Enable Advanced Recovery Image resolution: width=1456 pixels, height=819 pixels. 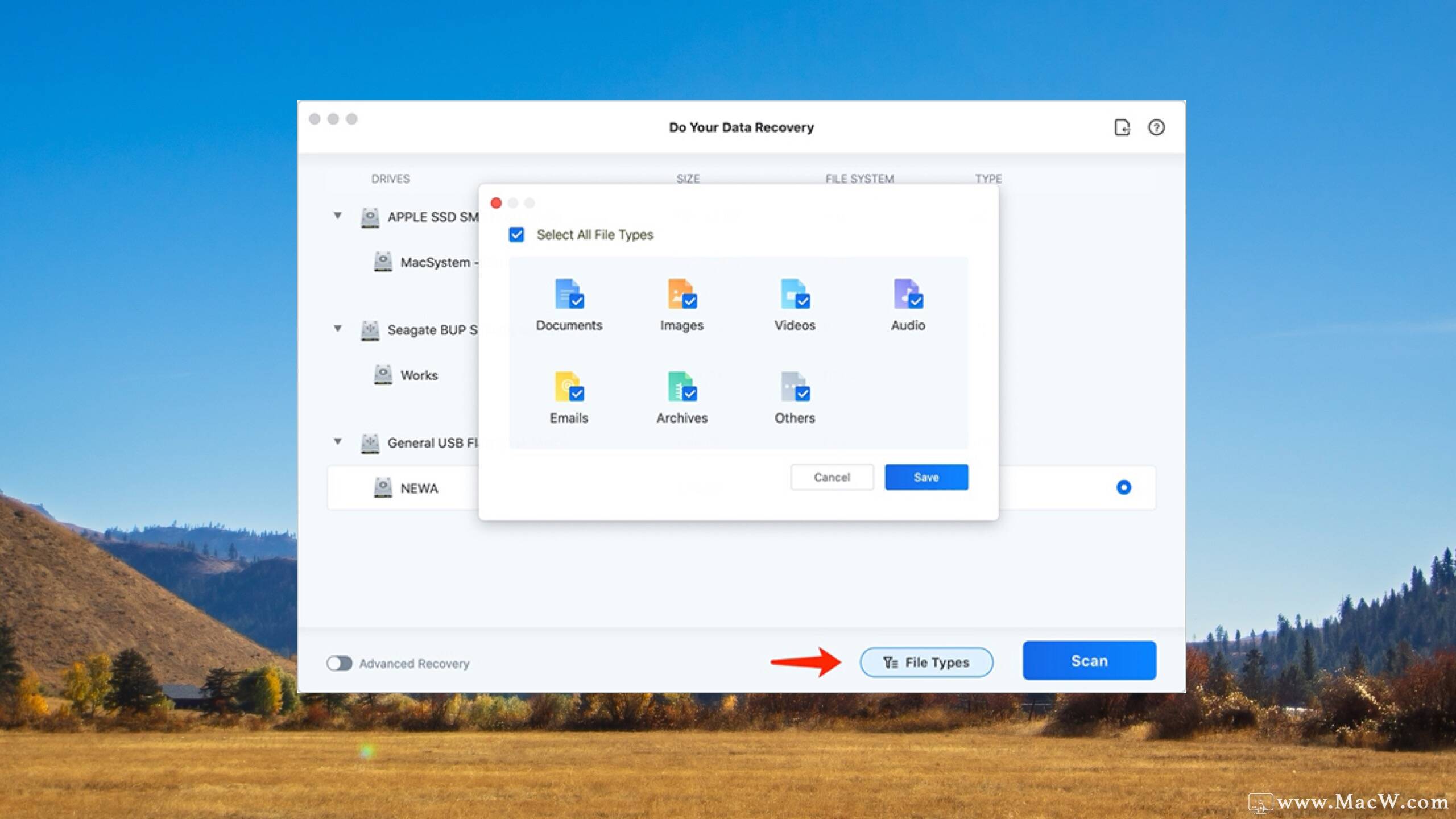point(340,663)
